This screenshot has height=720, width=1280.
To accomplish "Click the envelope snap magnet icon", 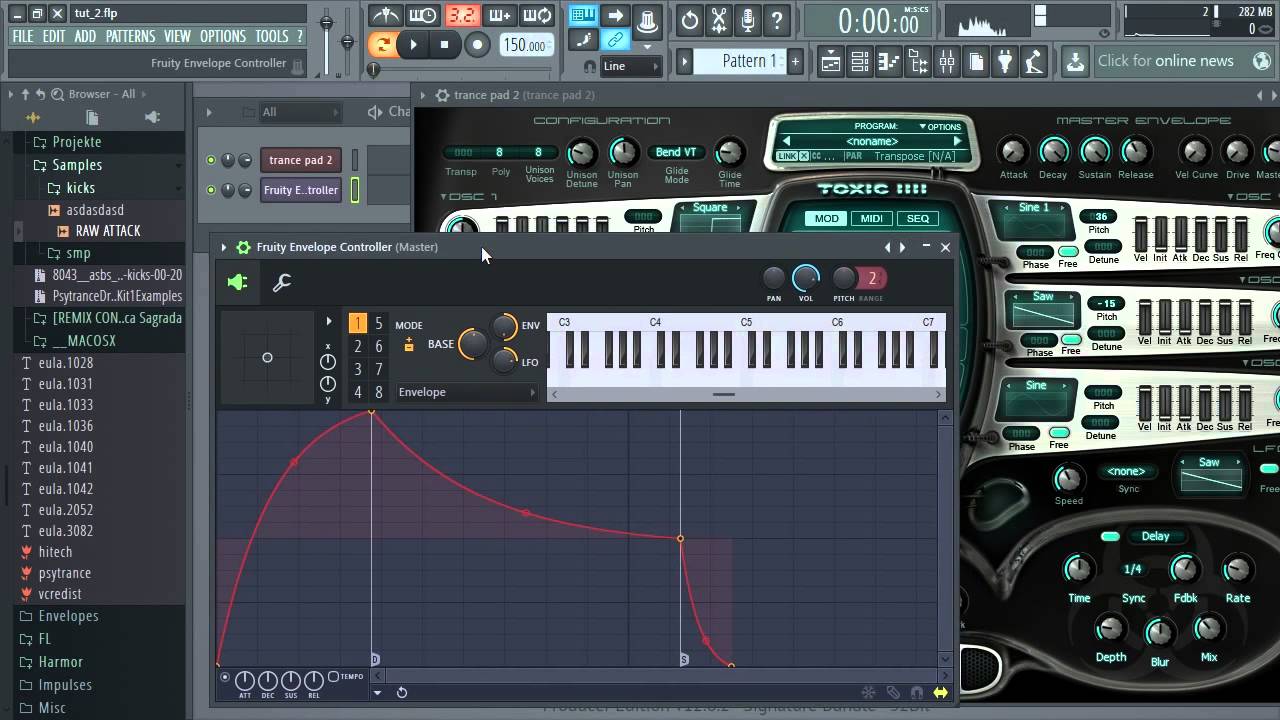I will click(916, 692).
